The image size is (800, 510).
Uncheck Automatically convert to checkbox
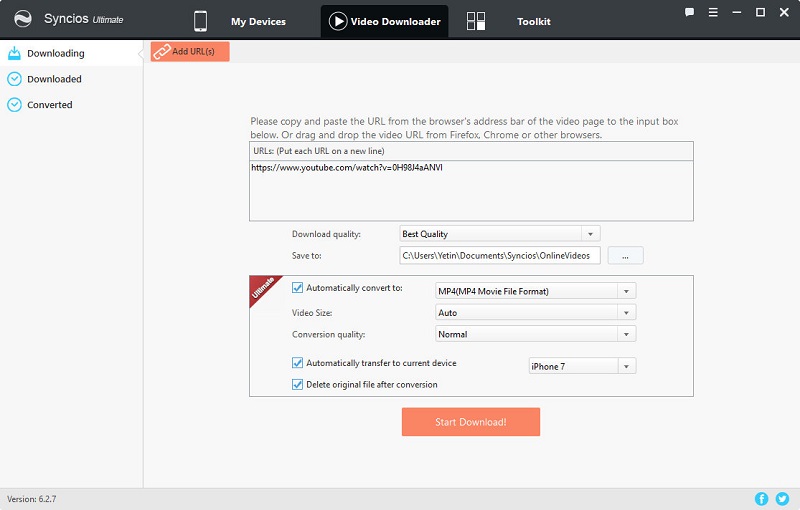(297, 288)
